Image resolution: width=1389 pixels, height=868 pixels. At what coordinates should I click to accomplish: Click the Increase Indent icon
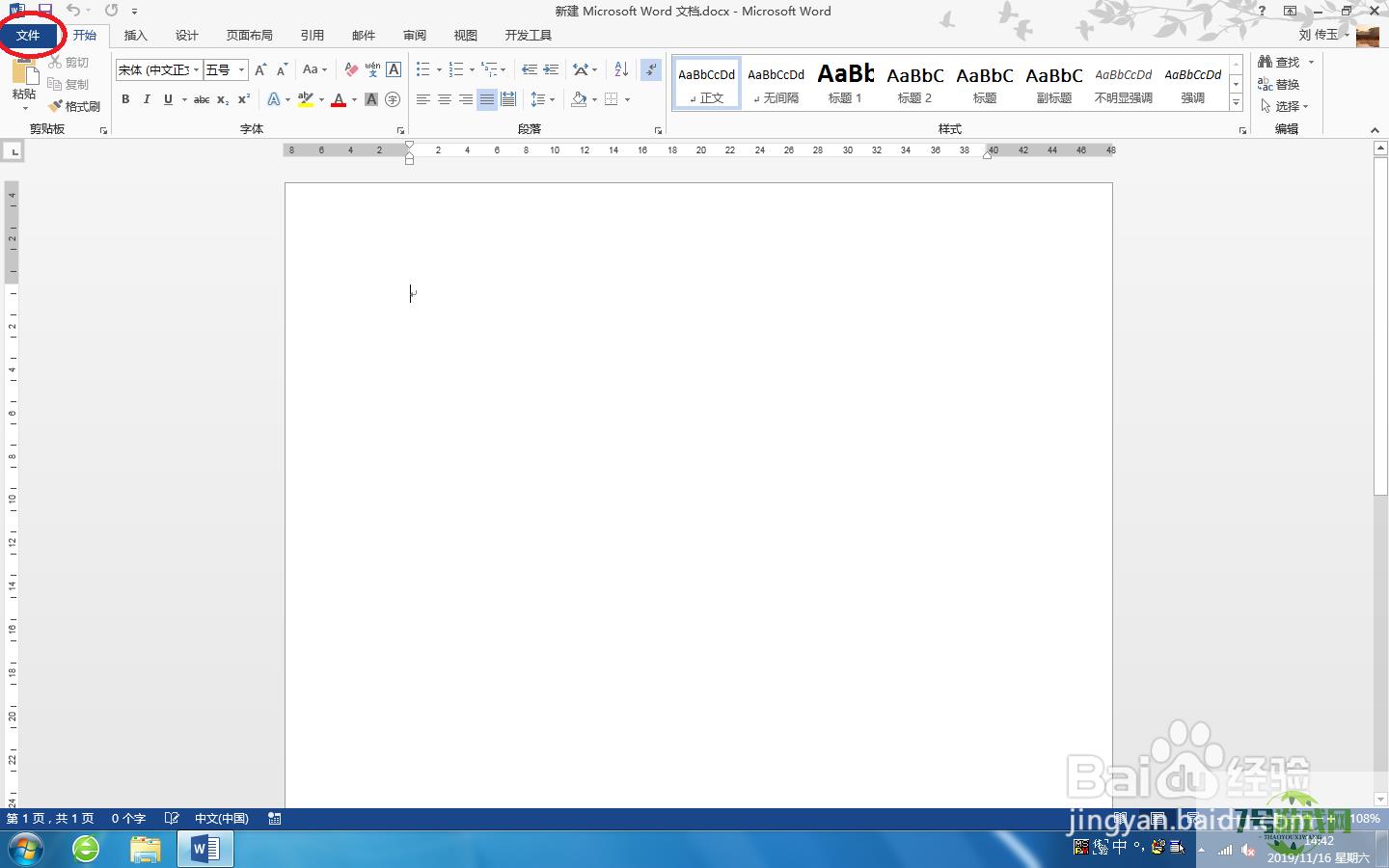tap(551, 69)
